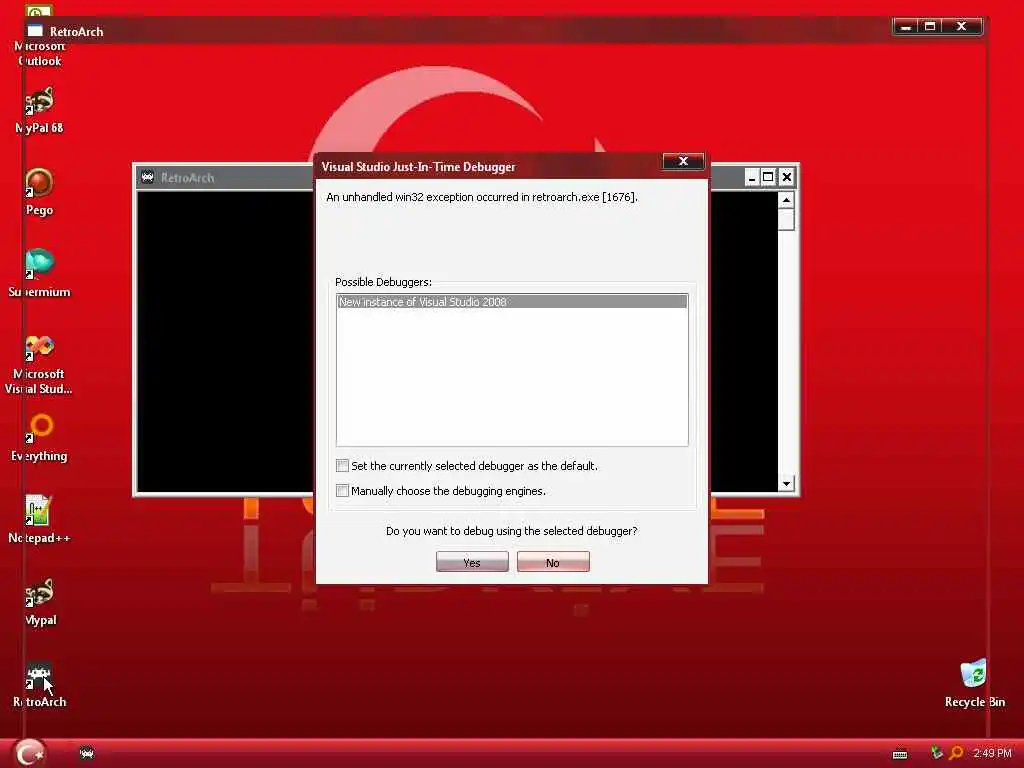Enable set selected debugger as default checkbox
The width and height of the screenshot is (1024, 768).
(342, 466)
